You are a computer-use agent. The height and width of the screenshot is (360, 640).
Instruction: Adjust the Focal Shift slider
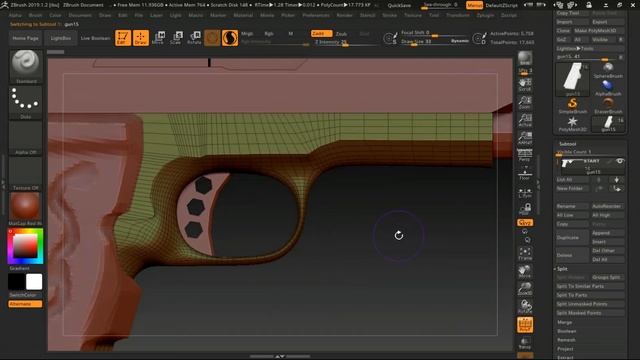click(435, 33)
